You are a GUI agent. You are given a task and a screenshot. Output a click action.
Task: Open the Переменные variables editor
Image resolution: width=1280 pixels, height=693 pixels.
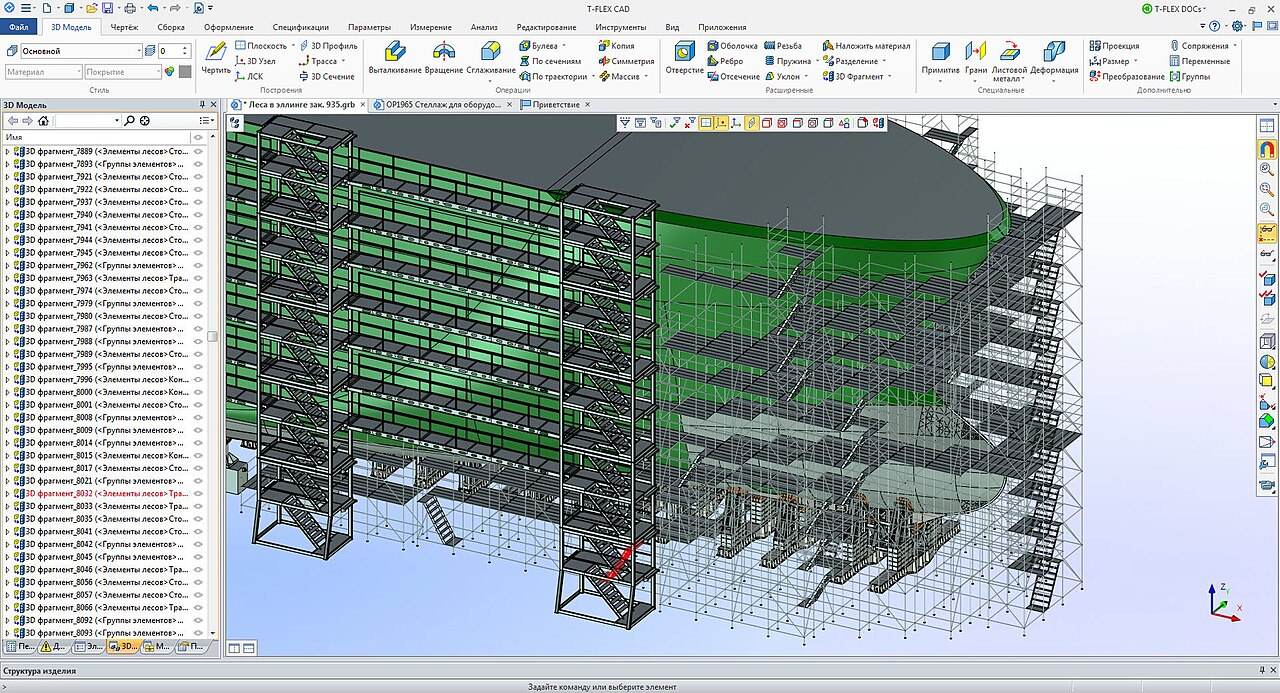(1198, 61)
